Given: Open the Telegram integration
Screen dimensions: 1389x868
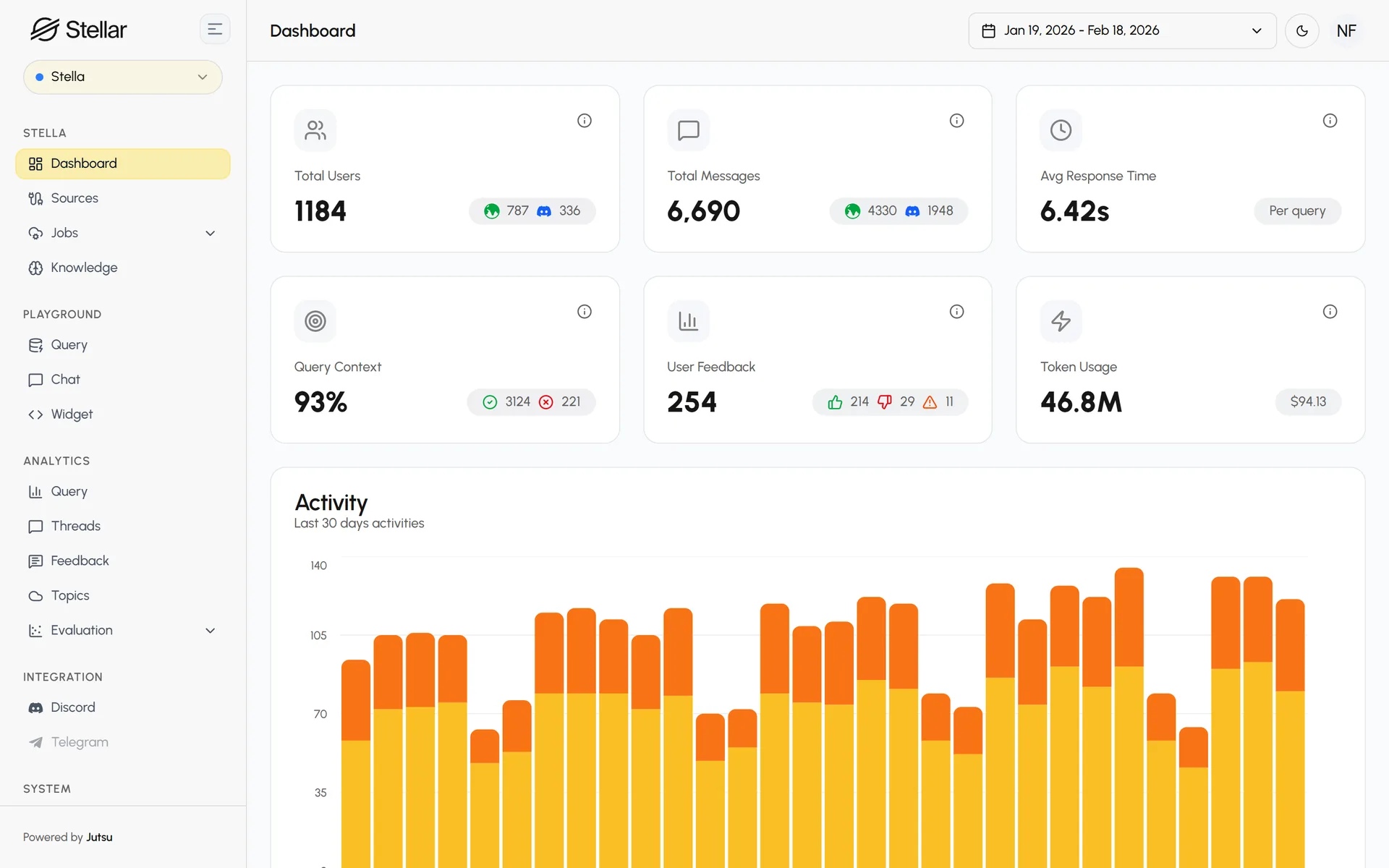Looking at the screenshot, I should [x=123, y=742].
